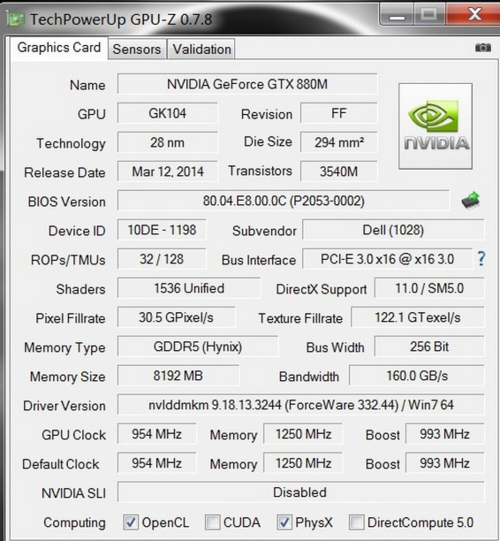Select the Graphics Card tab
This screenshot has width=500, height=541.
point(59,48)
